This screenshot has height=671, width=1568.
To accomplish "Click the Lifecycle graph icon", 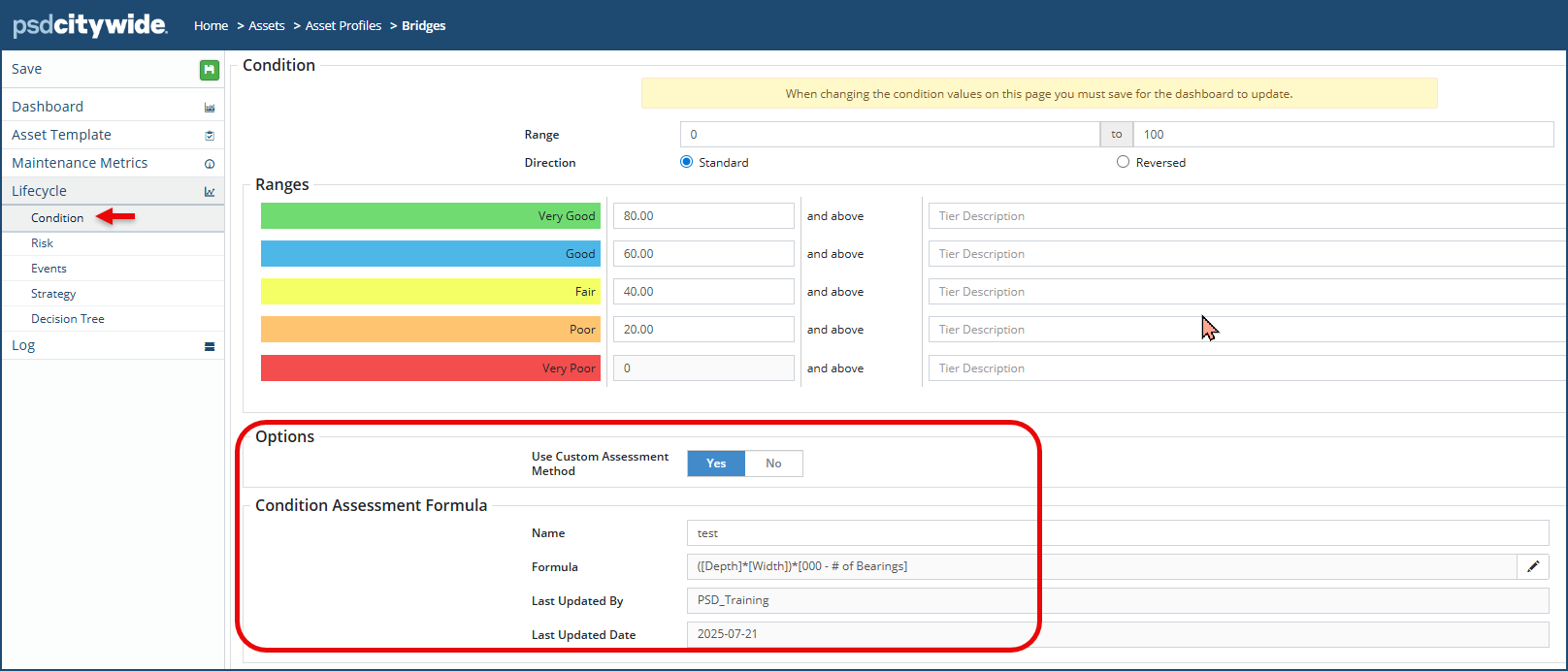I will pos(209,192).
